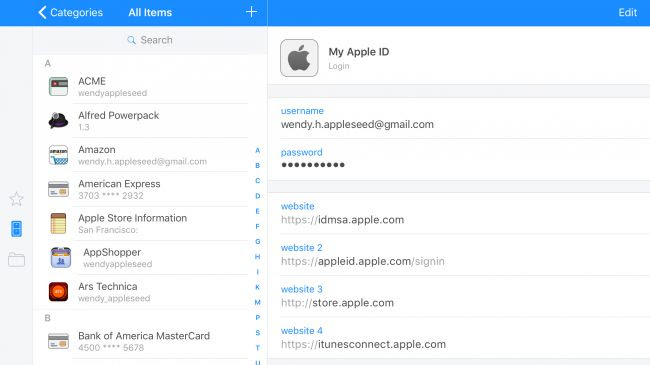Focus the Search field
Screen dimensions: 650x365
(150, 40)
